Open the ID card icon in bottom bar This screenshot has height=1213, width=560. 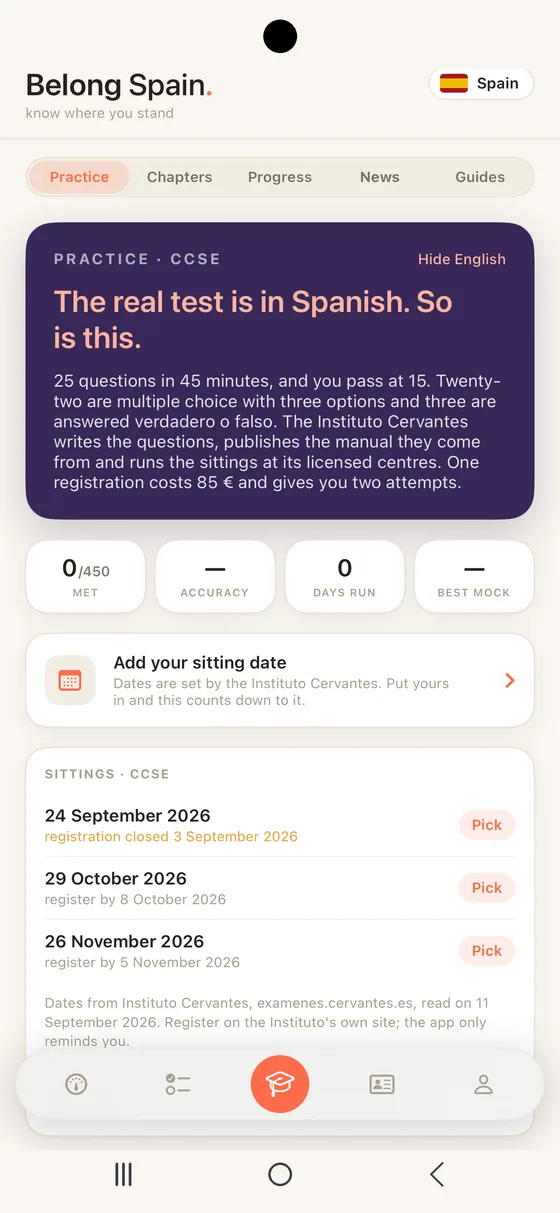point(382,1084)
